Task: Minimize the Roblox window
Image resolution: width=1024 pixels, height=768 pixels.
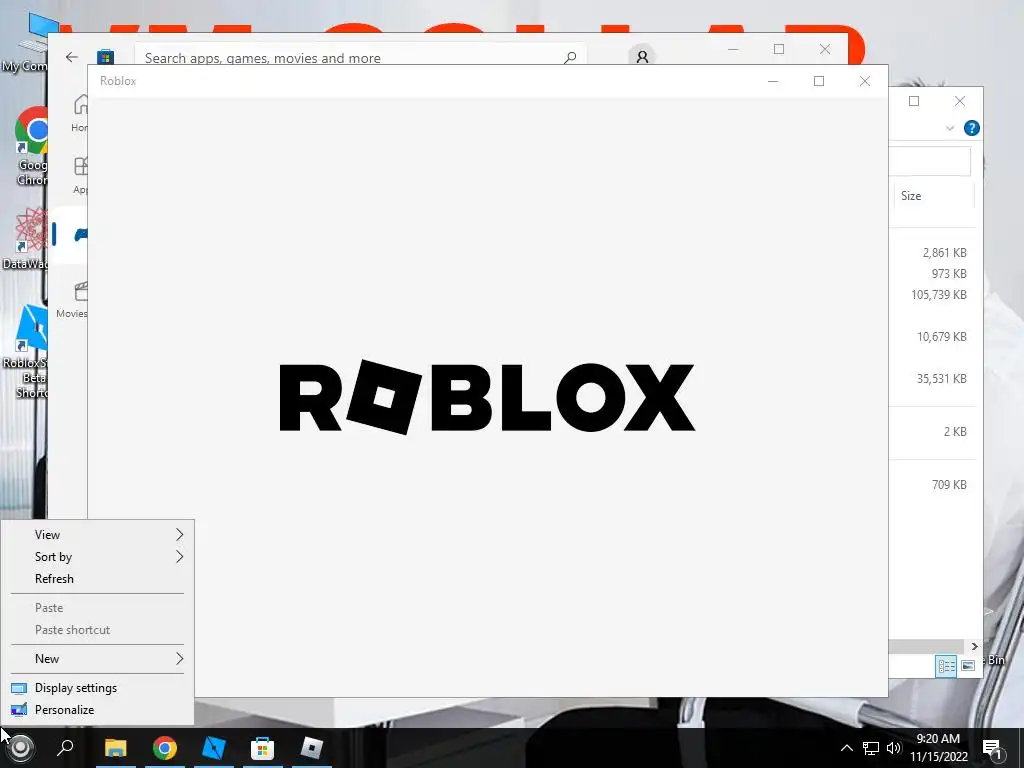Action: [x=773, y=81]
